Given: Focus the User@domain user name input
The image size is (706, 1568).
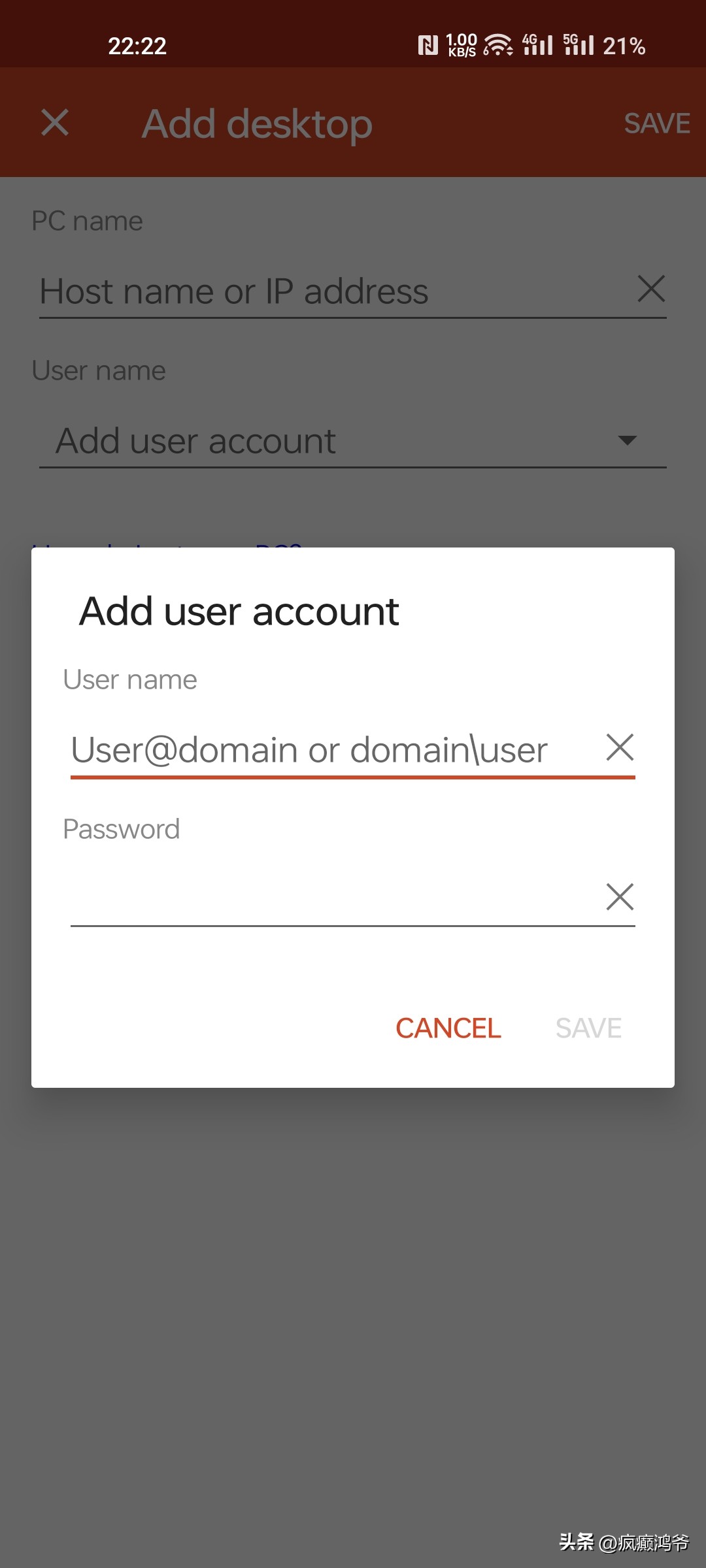Looking at the screenshot, I should point(327,750).
